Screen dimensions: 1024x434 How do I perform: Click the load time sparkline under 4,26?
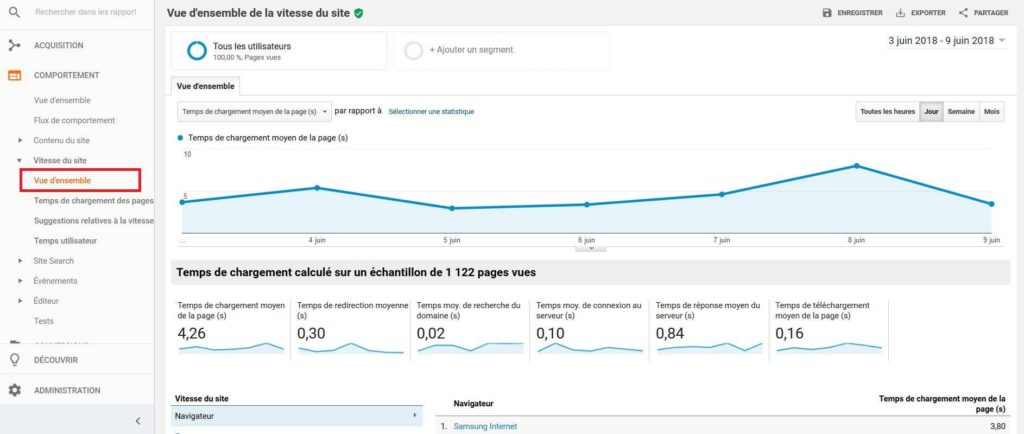coord(231,348)
